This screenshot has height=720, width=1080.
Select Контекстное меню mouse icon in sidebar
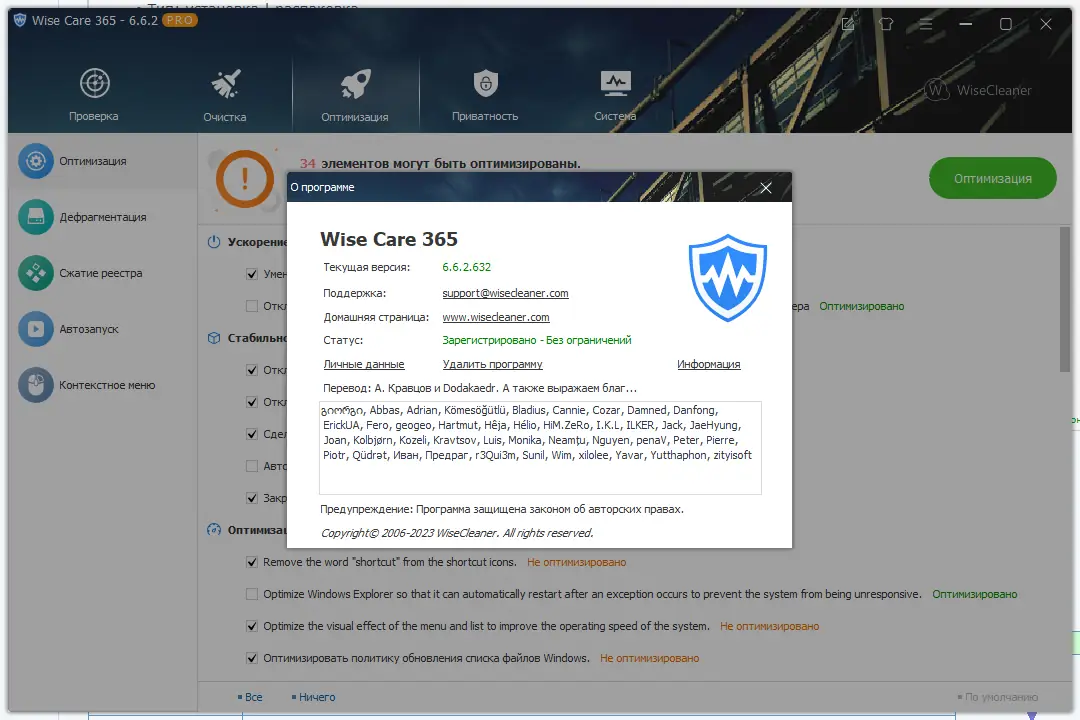(x=36, y=385)
